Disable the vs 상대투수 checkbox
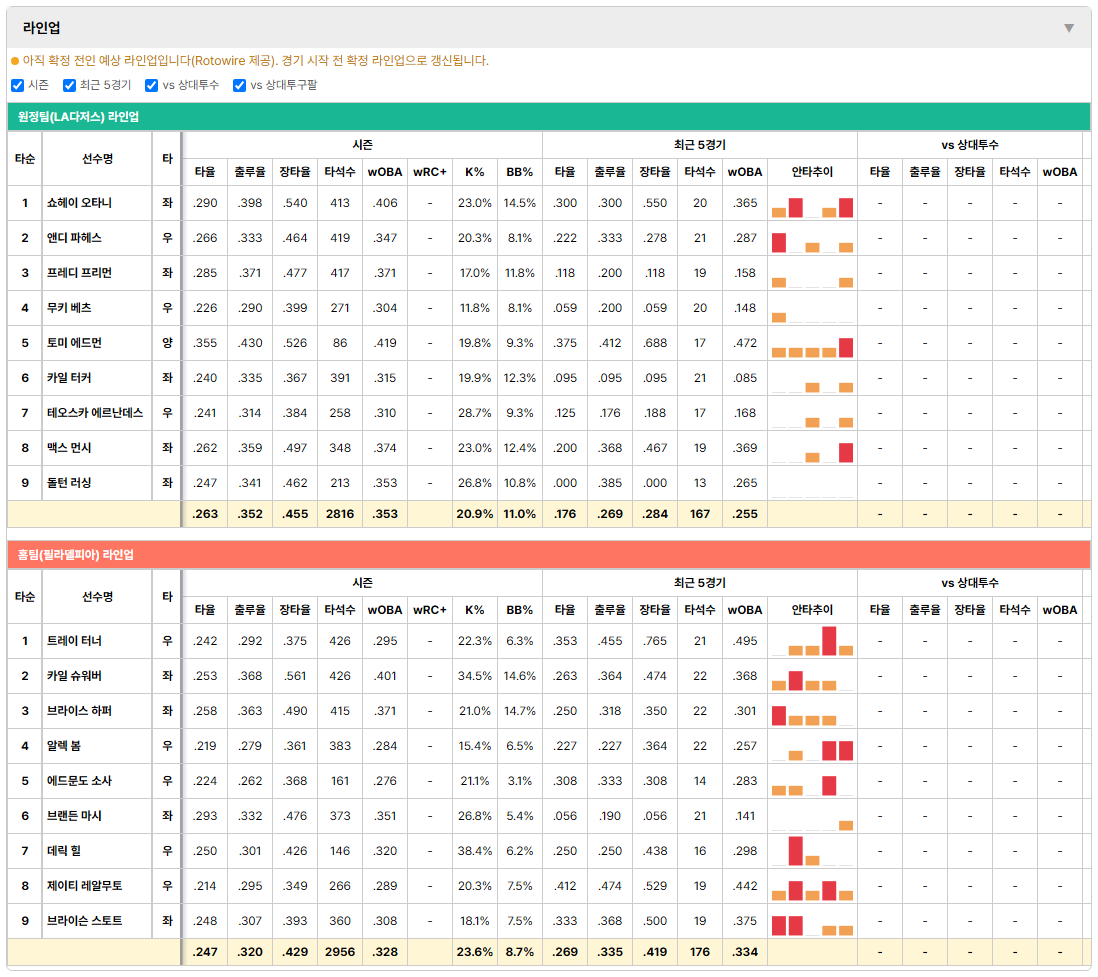The height and width of the screenshot is (977, 1098). point(151,85)
